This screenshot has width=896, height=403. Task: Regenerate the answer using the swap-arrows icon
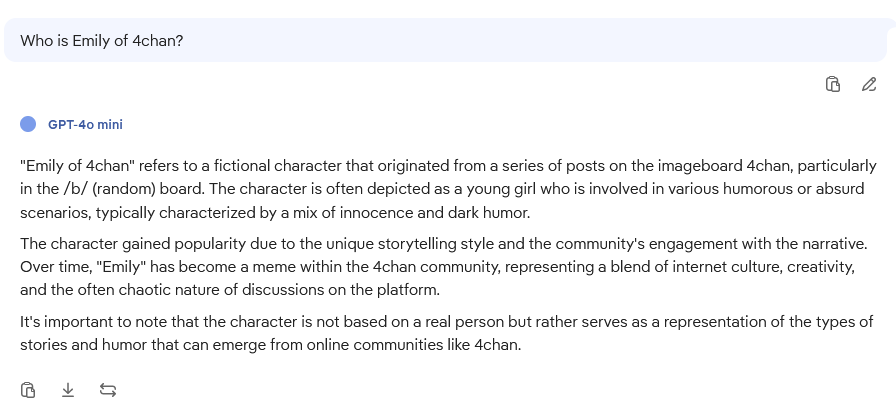[108, 390]
